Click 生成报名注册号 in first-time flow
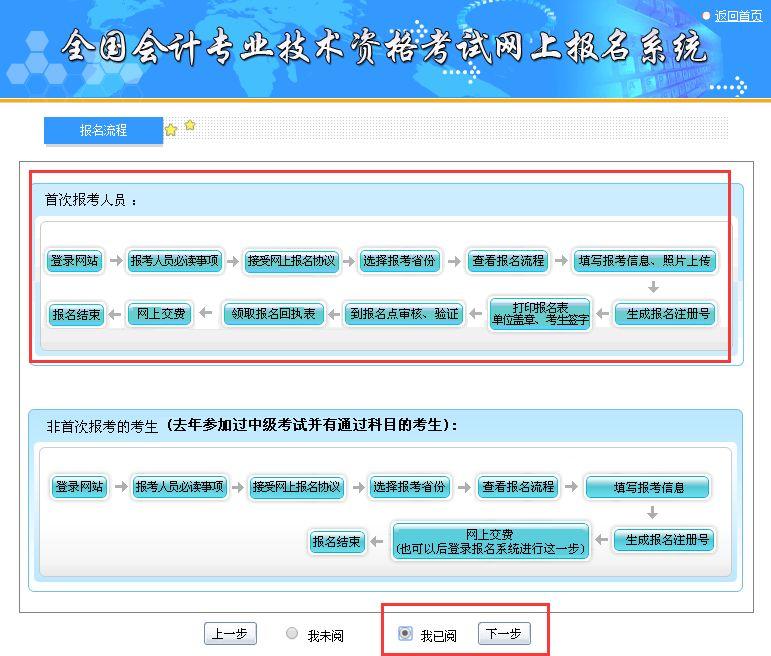Image resolution: width=771 pixels, height=656 pixels. coord(665,314)
